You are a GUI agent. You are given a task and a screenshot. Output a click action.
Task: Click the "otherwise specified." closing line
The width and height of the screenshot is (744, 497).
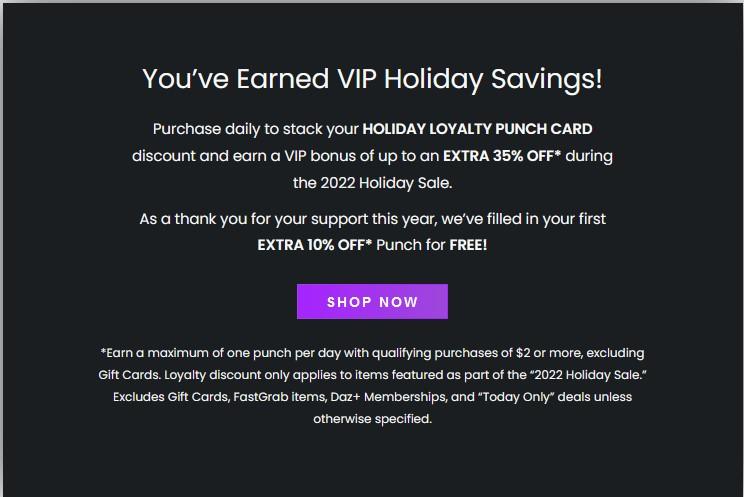point(372,419)
